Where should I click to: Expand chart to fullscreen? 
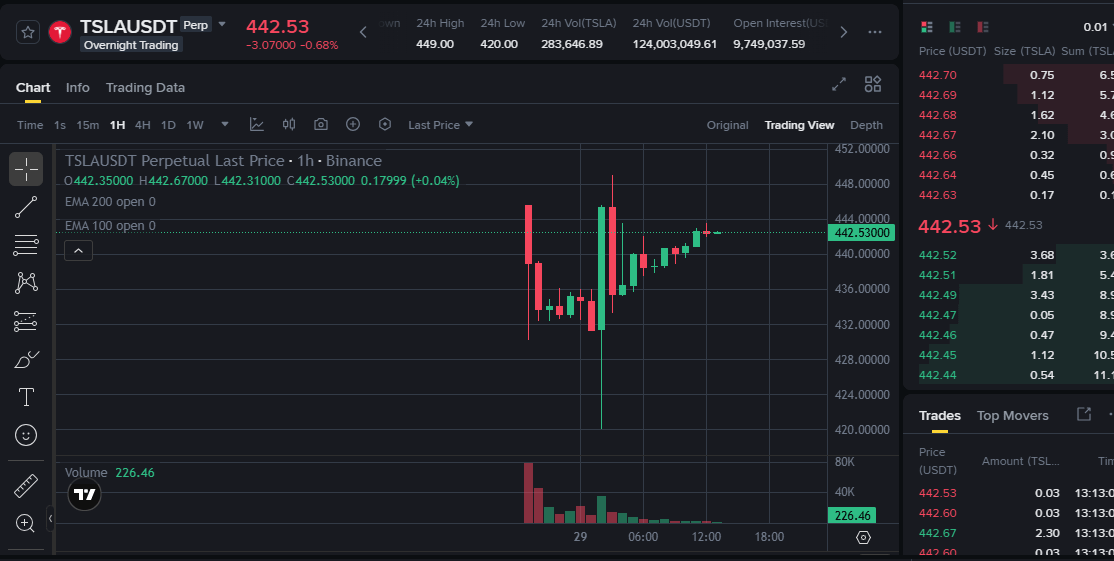839,84
